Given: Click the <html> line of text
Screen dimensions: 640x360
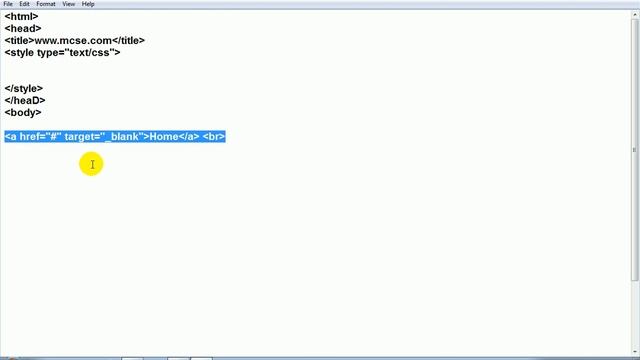Looking at the screenshot, I should (x=21, y=16).
